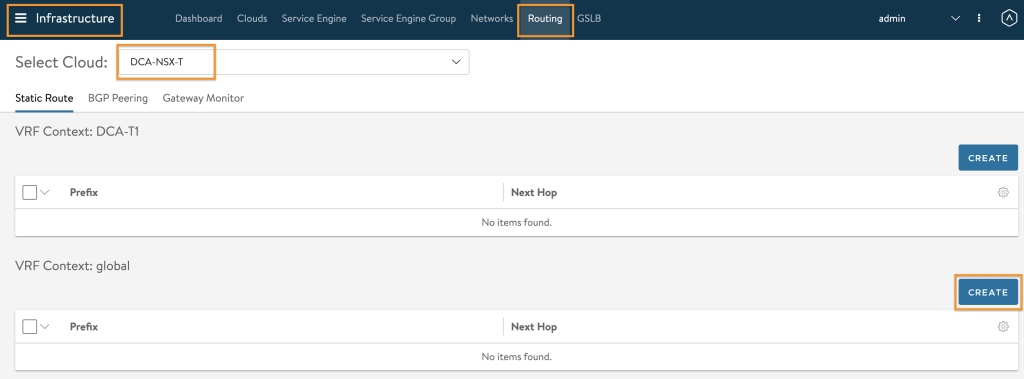Select the Static Route tab
This screenshot has width=1024, height=379.
[x=44, y=98]
